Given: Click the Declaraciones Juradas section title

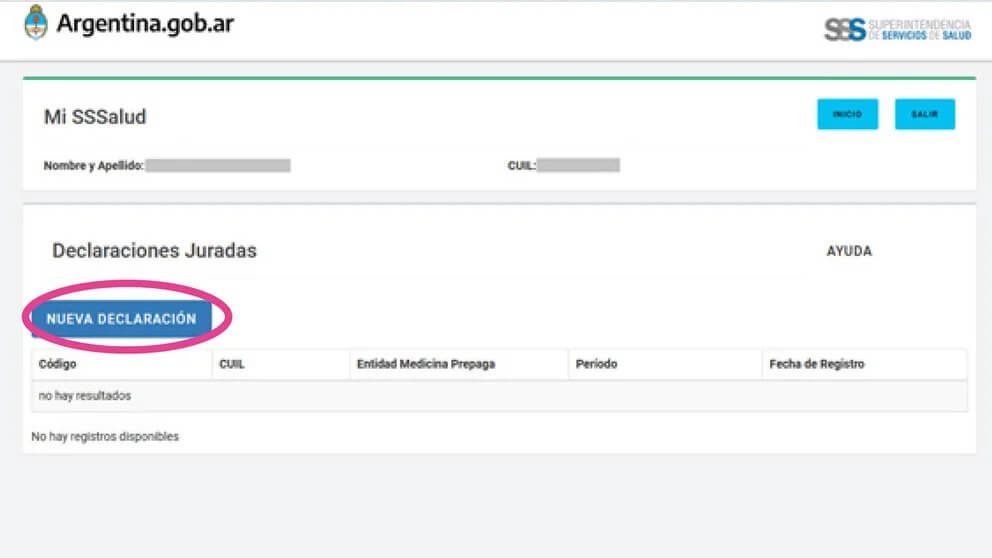Looking at the screenshot, I should tap(154, 251).
